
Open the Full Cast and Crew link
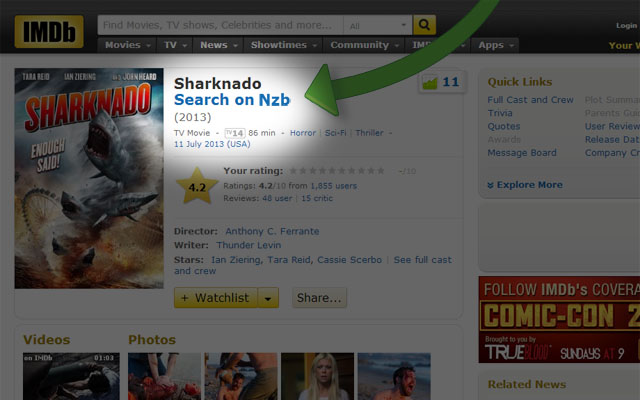(x=530, y=100)
